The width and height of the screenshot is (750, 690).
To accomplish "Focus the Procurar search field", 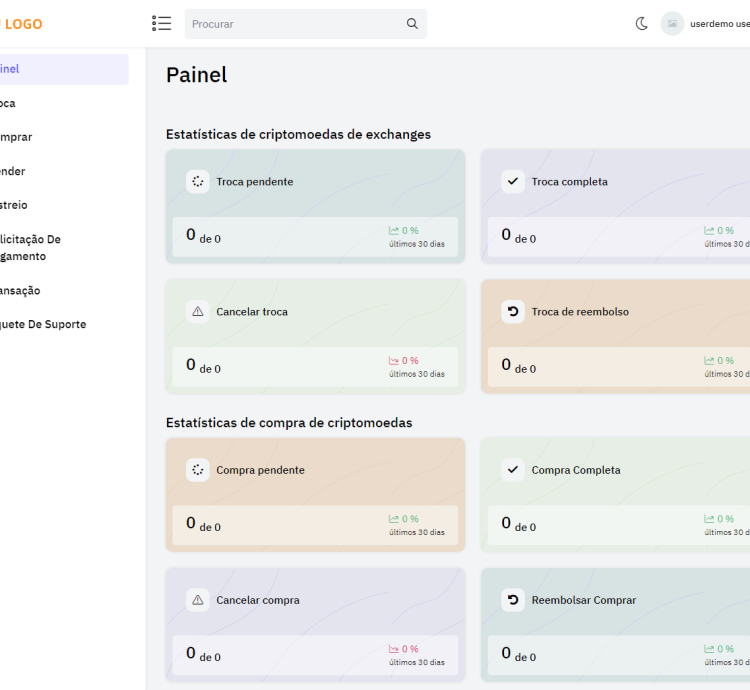I will (295, 24).
